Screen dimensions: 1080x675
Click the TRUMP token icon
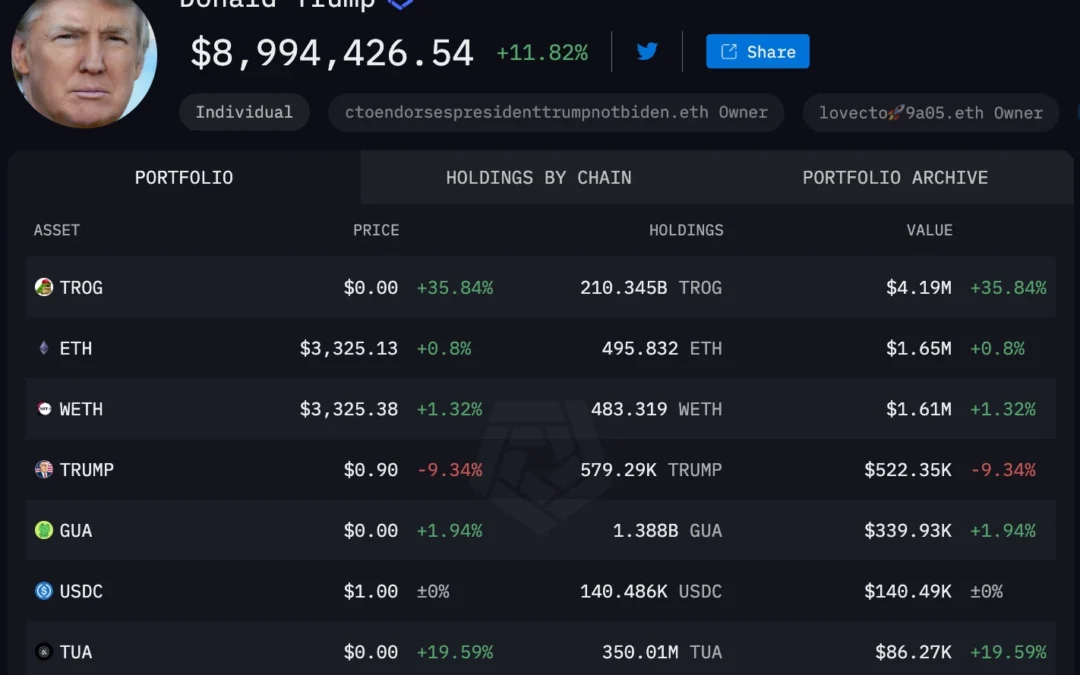click(44, 470)
